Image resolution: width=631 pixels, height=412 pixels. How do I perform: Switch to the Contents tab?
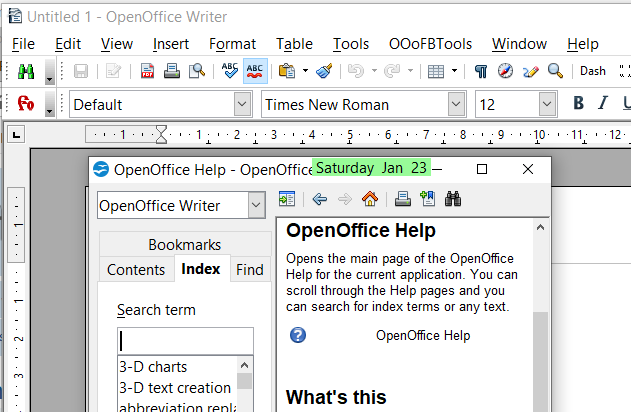[136, 269]
